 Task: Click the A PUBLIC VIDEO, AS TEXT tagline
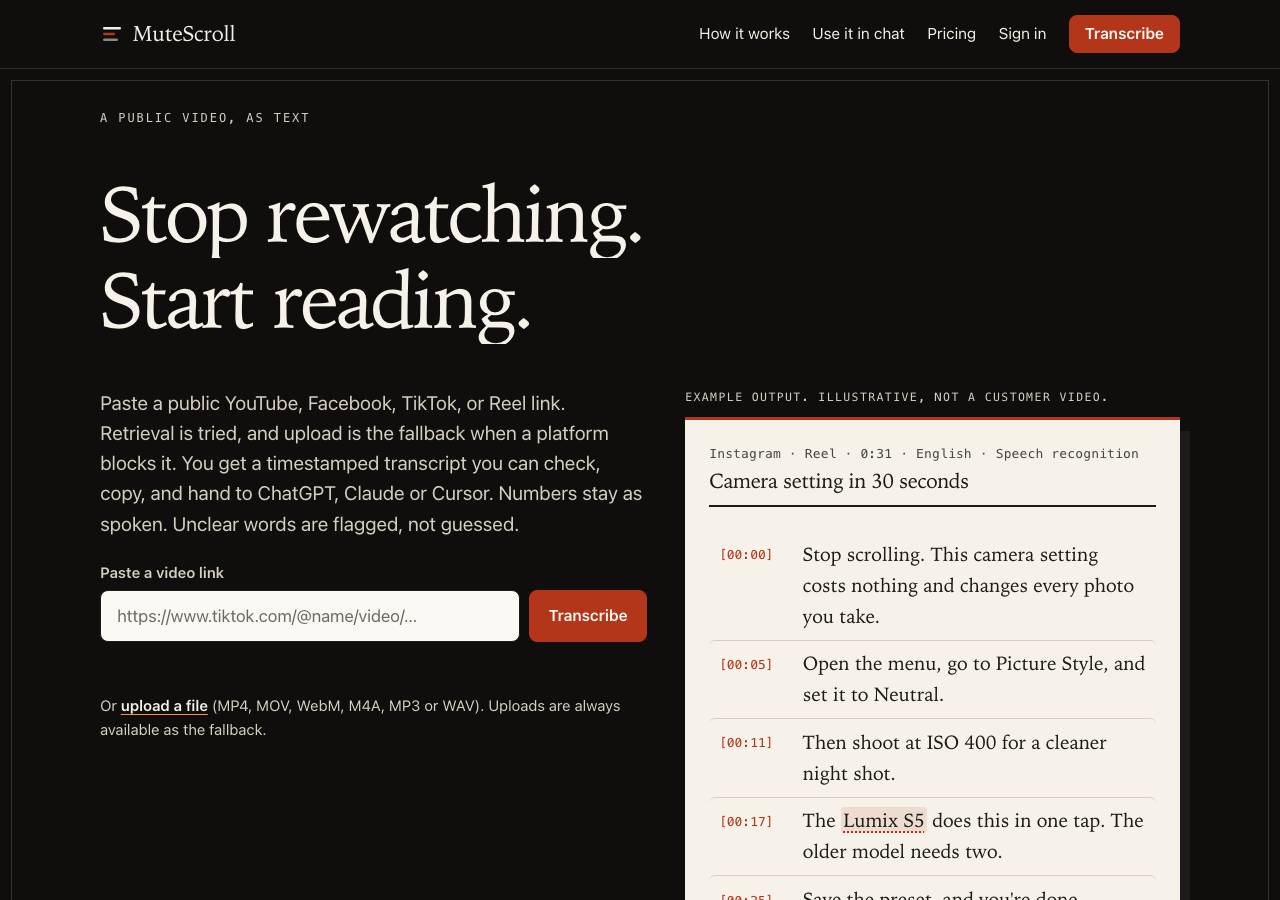tap(205, 118)
